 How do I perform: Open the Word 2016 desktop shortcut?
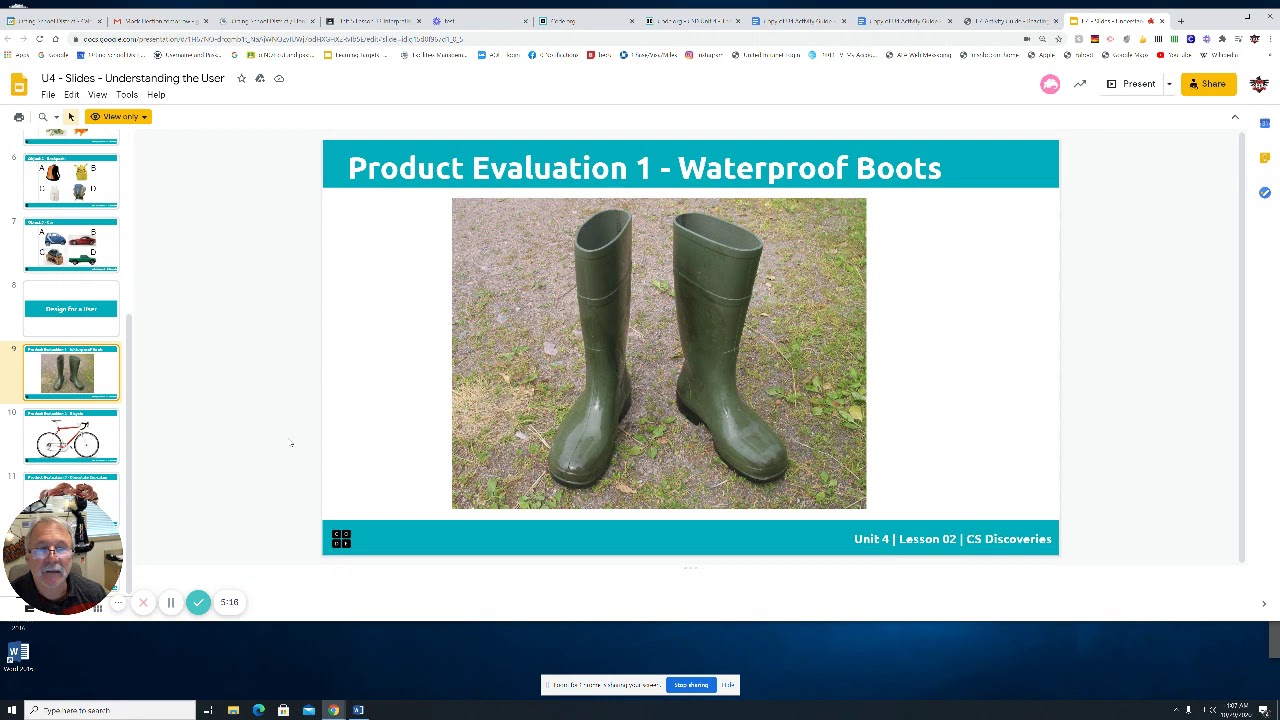(x=18, y=658)
